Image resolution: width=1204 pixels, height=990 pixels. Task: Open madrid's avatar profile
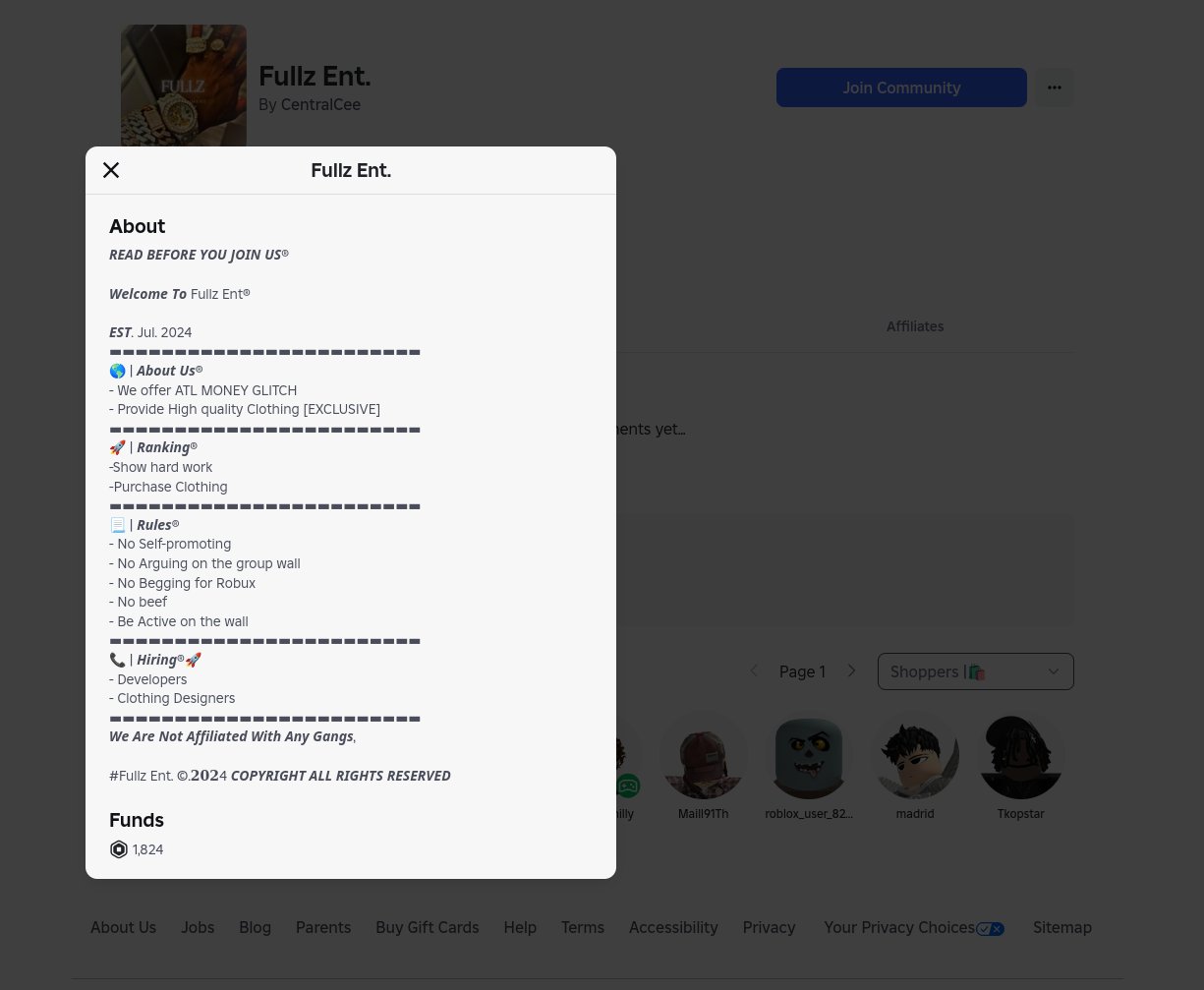point(915,756)
